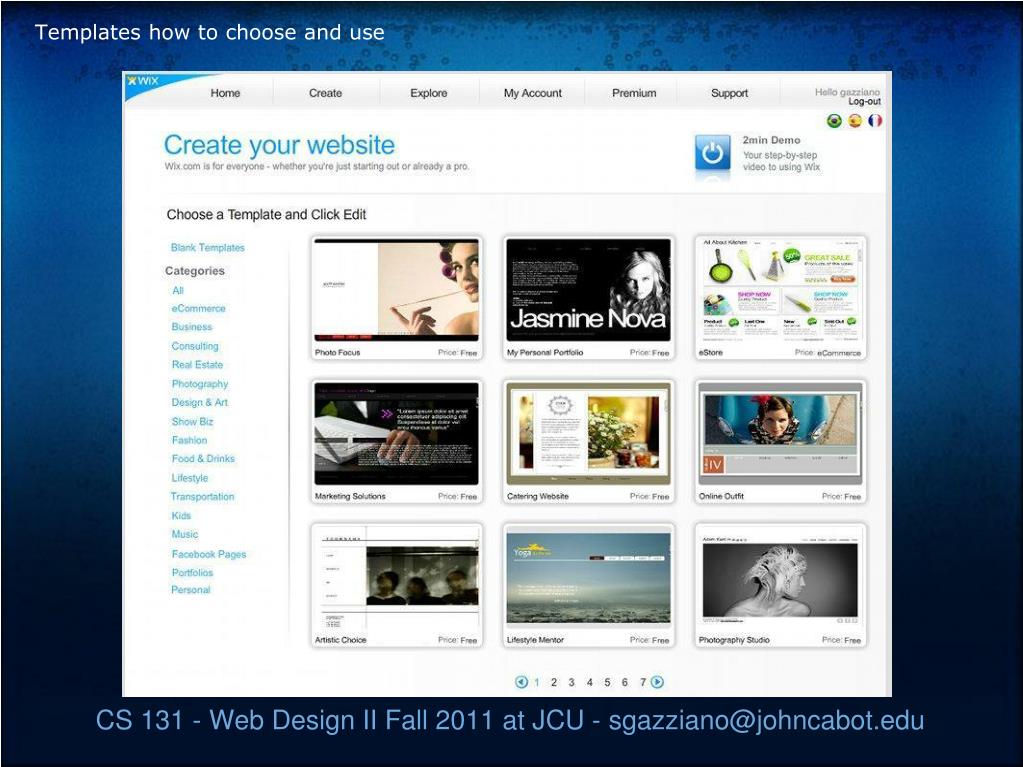Choose the eStore template thumbnail
This screenshot has height=767, width=1023.
pyautogui.click(x=780, y=290)
